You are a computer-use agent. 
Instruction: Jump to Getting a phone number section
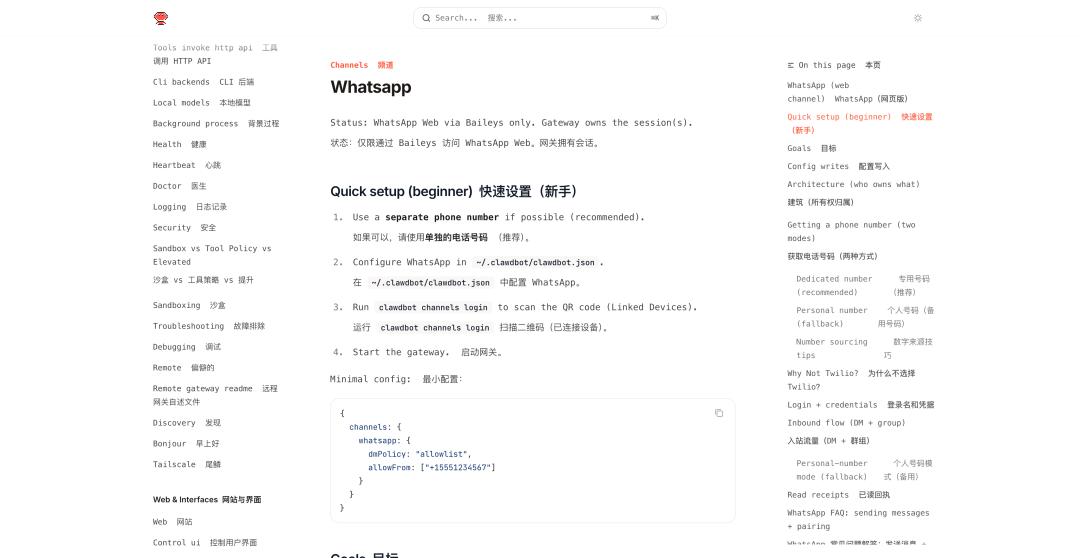[x=851, y=240]
